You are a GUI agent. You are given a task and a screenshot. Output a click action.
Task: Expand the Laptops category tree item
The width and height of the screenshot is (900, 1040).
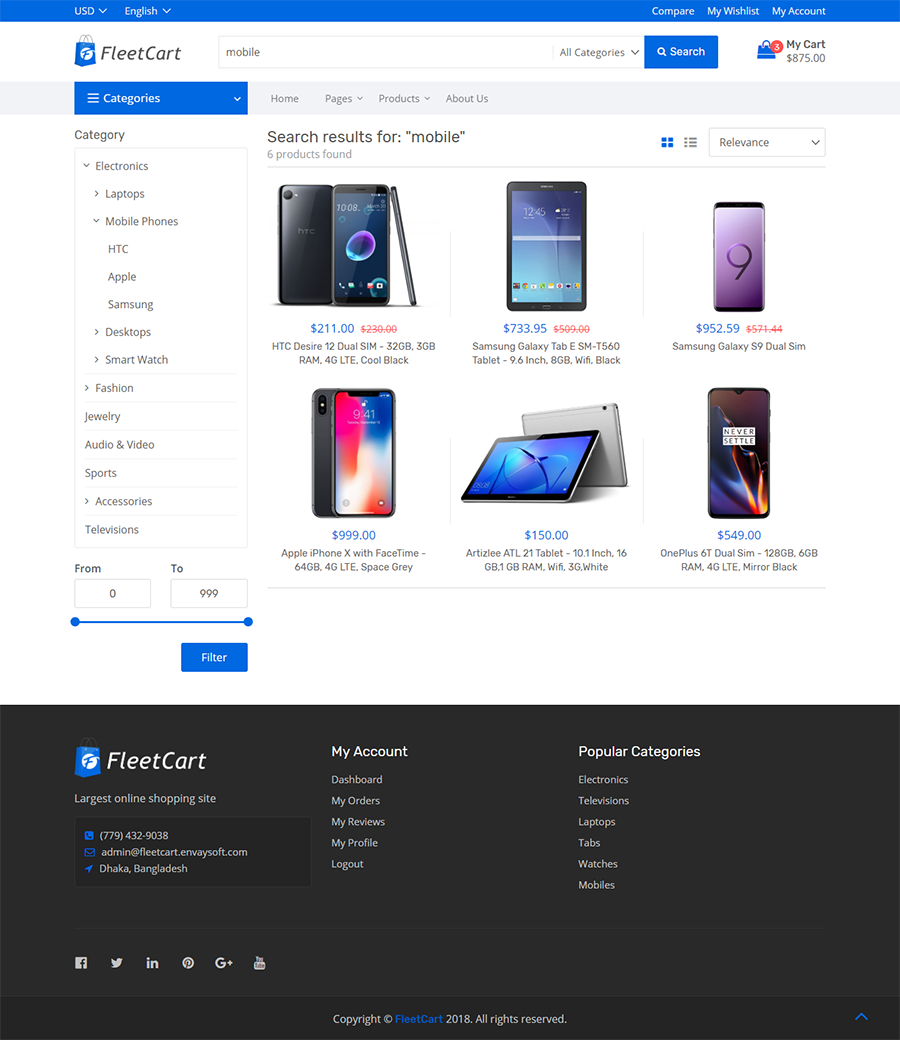[x=96, y=194]
